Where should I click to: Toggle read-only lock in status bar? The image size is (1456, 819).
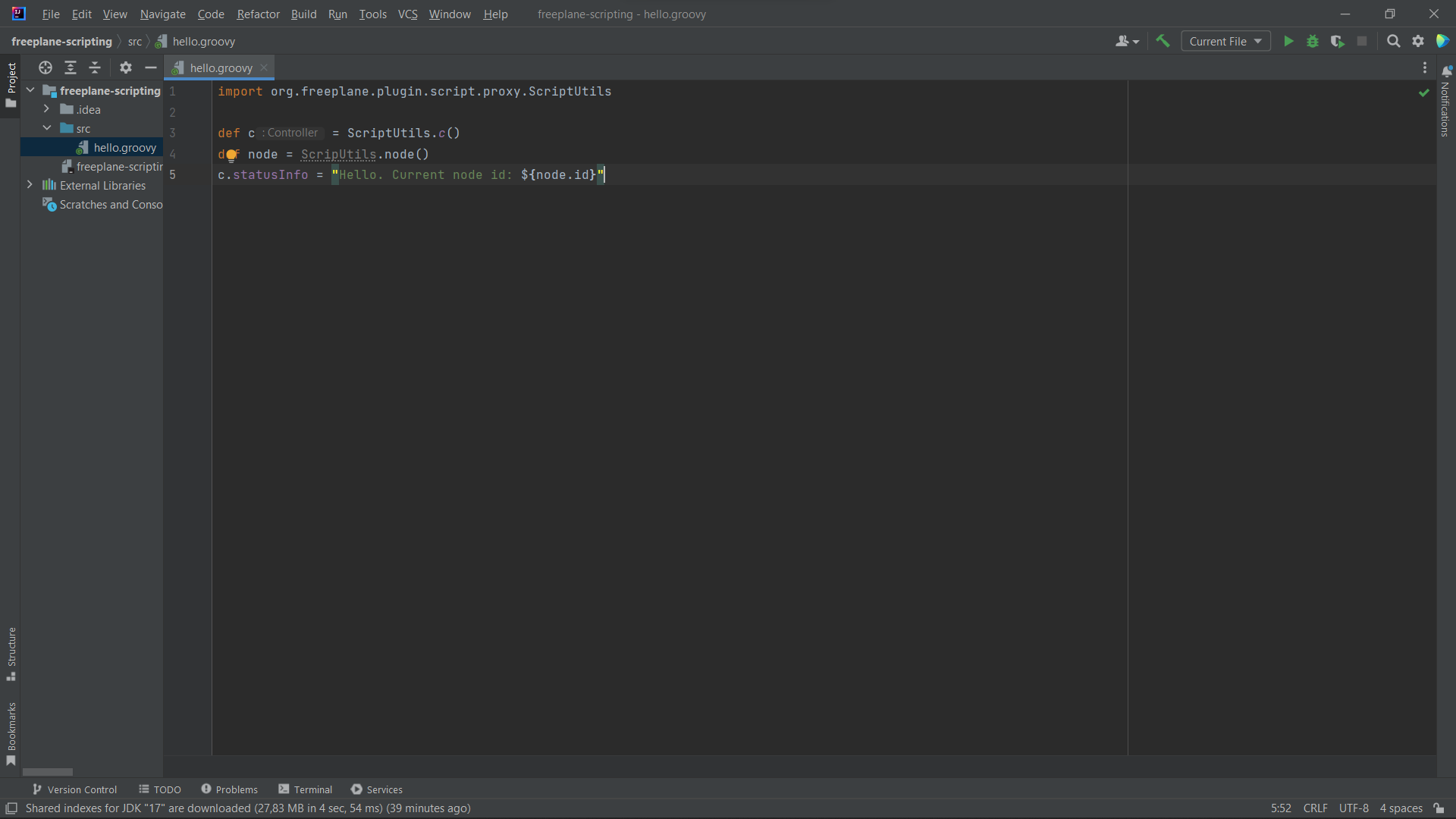[x=1439, y=808]
